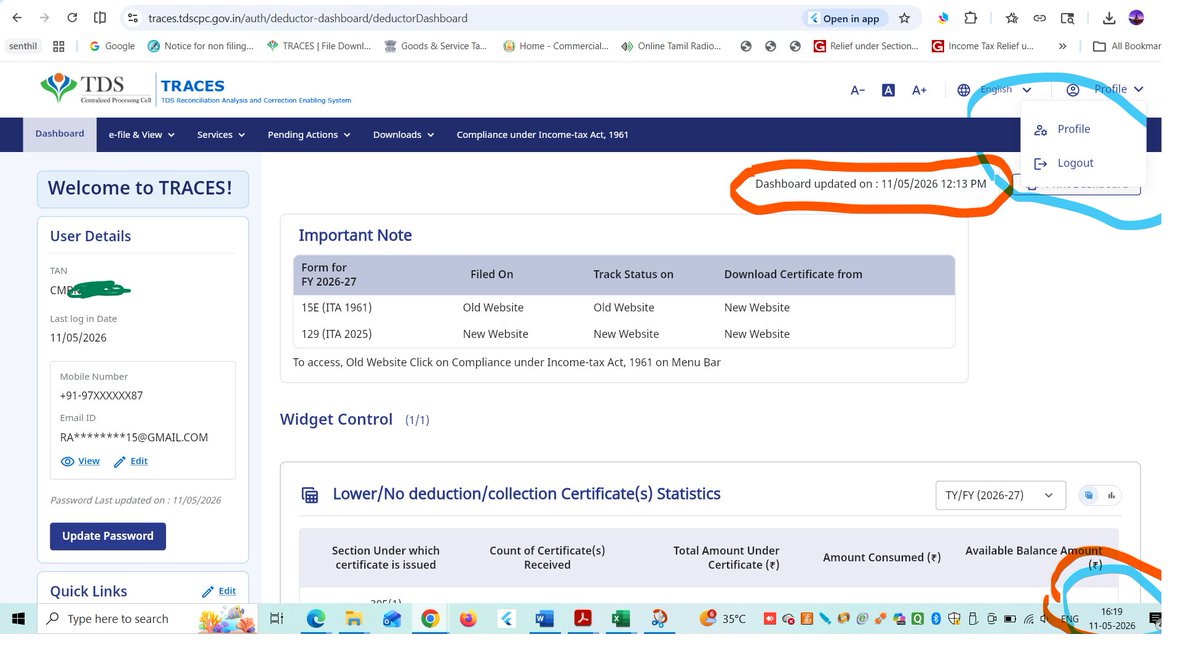Edit the Quick Links section

[219, 591]
